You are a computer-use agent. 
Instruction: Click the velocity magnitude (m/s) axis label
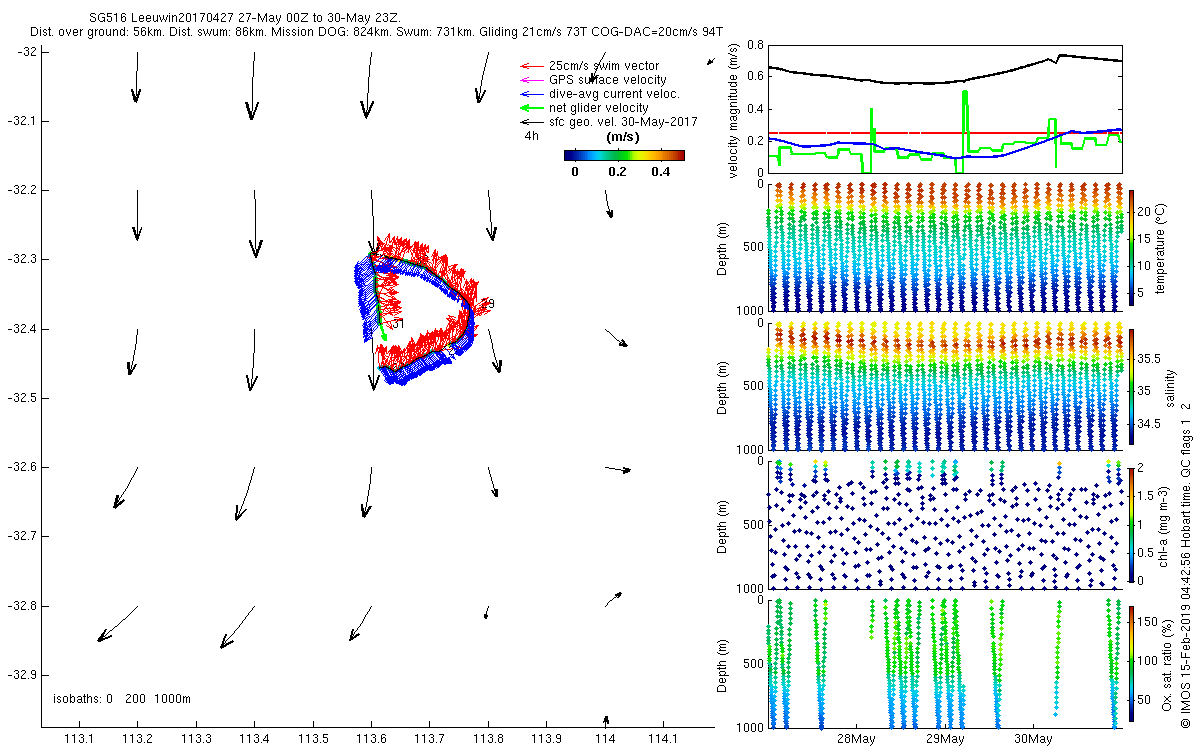click(x=735, y=110)
